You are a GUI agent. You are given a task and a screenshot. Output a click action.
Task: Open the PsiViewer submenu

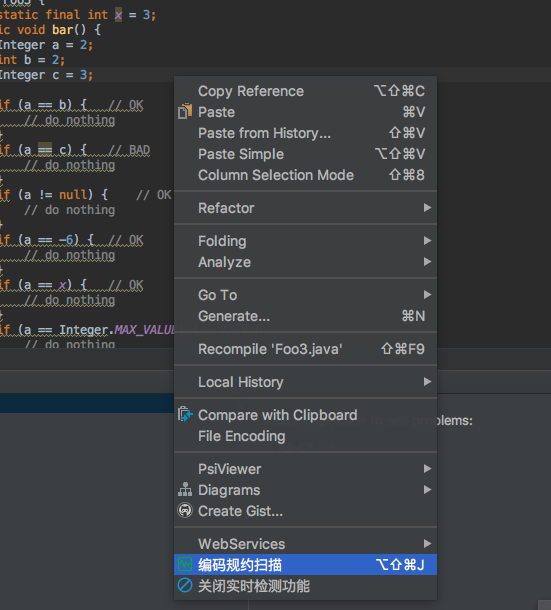click(x=305, y=469)
